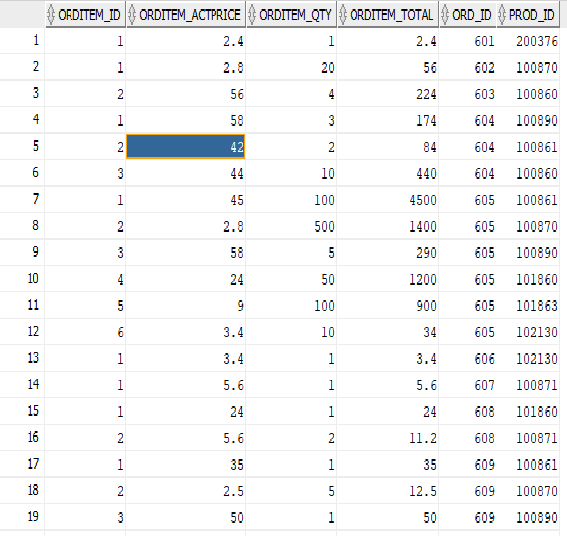The height and width of the screenshot is (536, 567).
Task: Click sort icon in ORD_ID header
Action: (x=445, y=15)
